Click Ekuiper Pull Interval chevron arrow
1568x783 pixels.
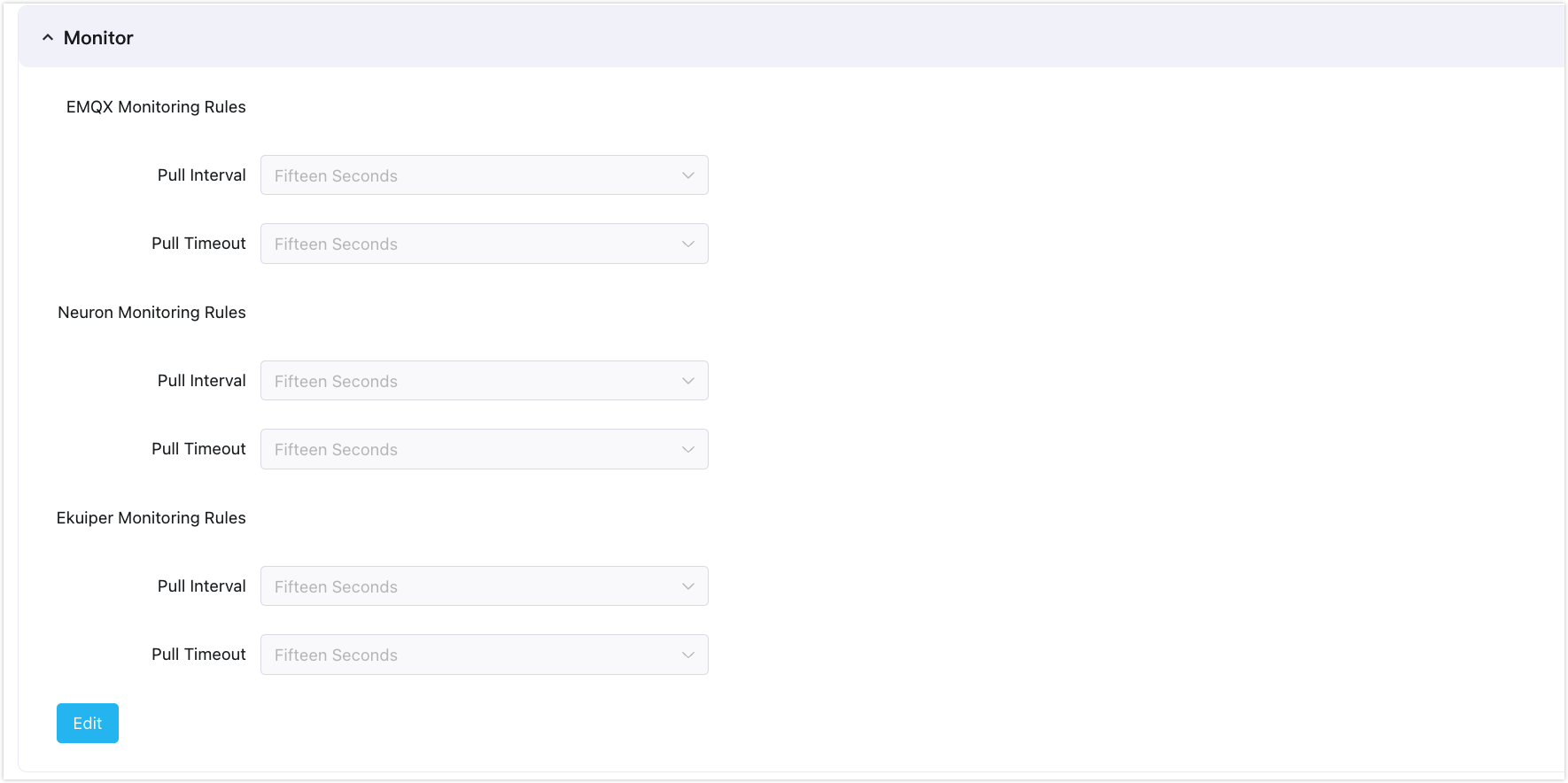[x=688, y=586]
